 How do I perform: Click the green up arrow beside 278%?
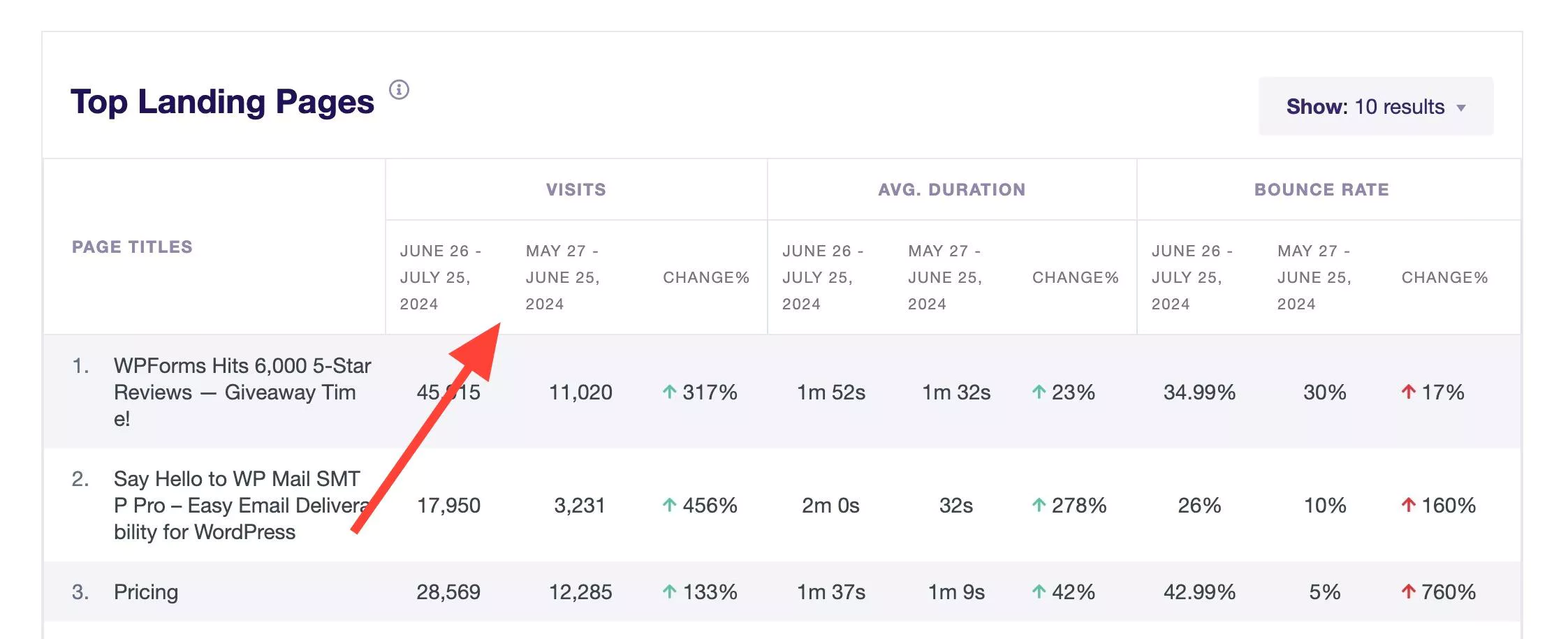pos(1039,505)
